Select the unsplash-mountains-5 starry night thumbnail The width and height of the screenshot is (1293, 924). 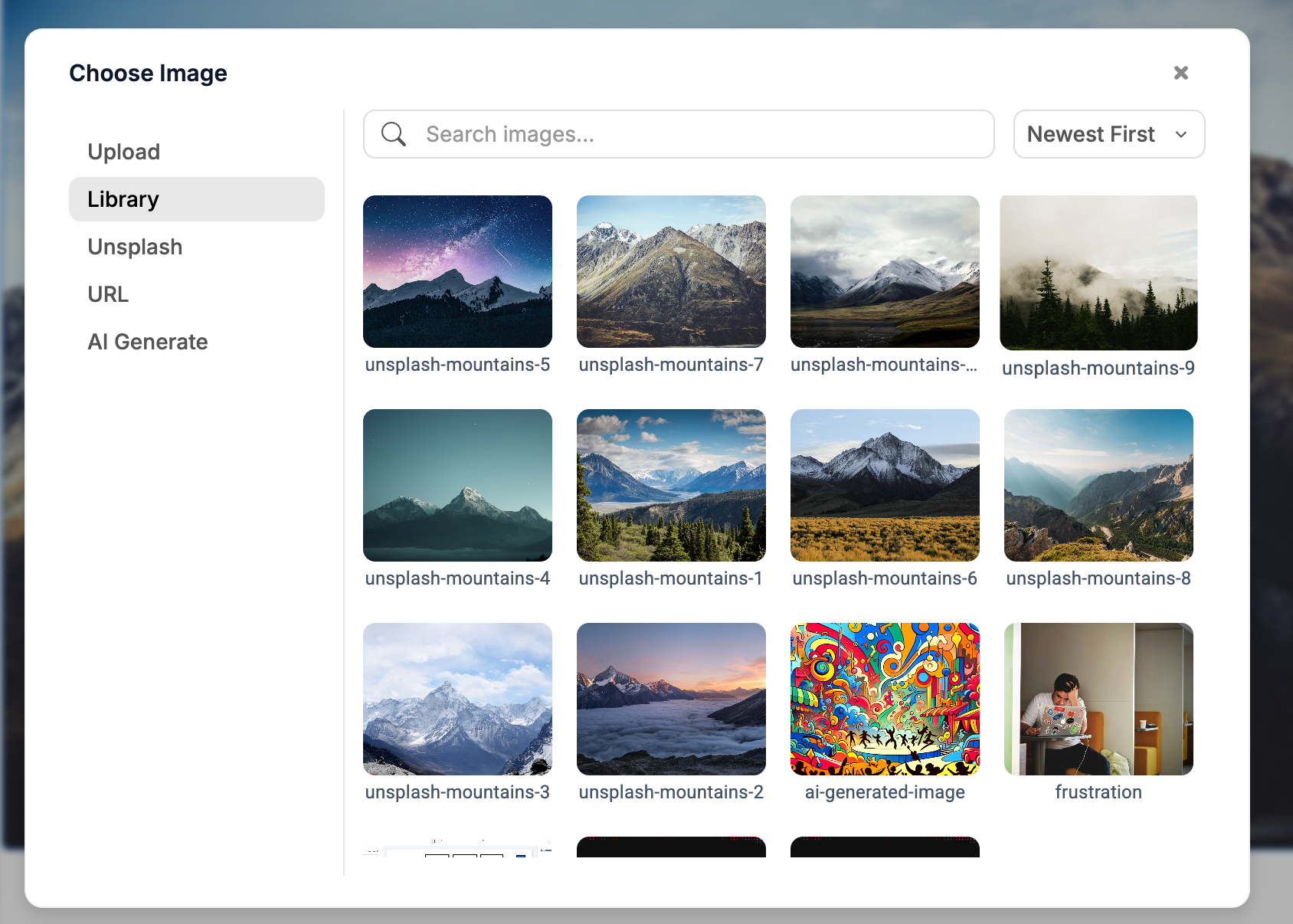[x=457, y=271]
